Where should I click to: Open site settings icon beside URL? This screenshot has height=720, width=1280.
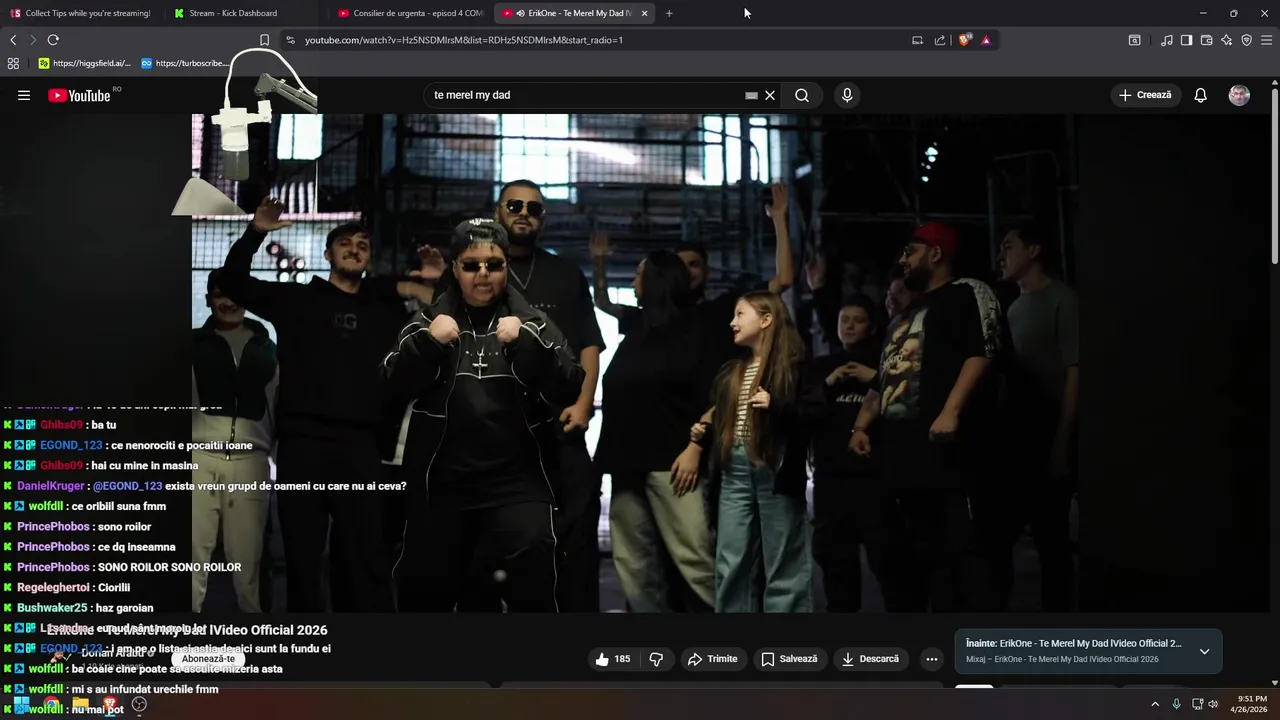pyautogui.click(x=290, y=40)
